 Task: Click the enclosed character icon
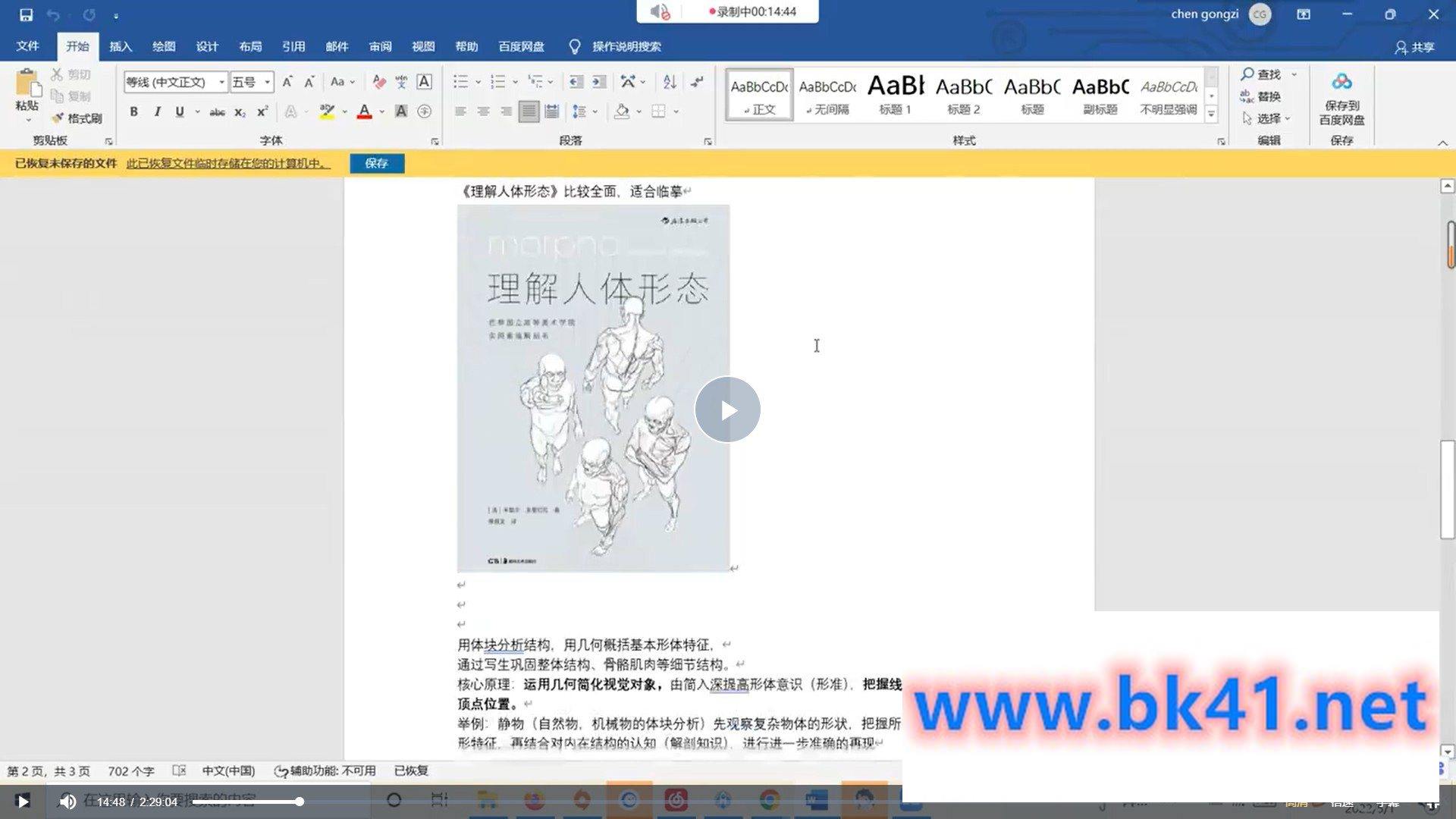point(425,111)
